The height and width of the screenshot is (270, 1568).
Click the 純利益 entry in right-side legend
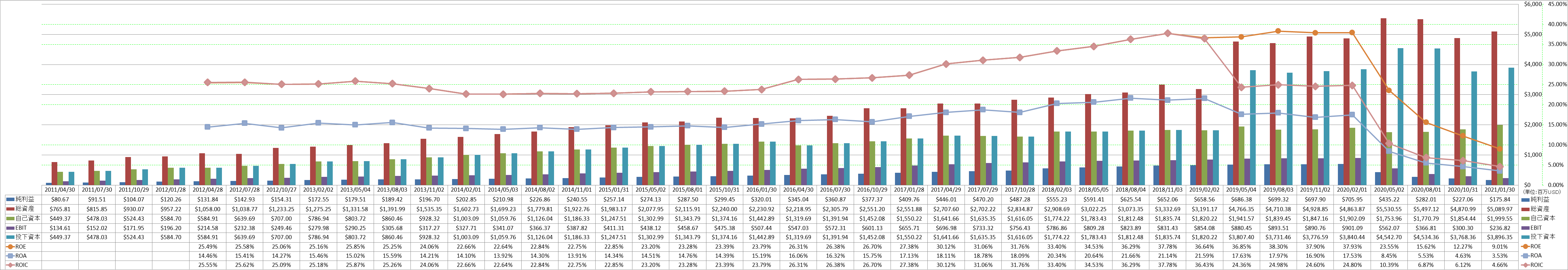(1536, 200)
